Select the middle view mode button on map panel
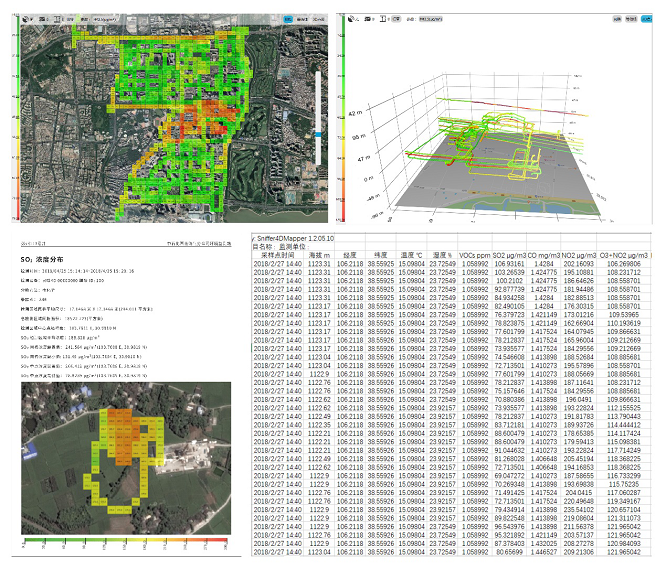666x569 pixels. coord(302,20)
